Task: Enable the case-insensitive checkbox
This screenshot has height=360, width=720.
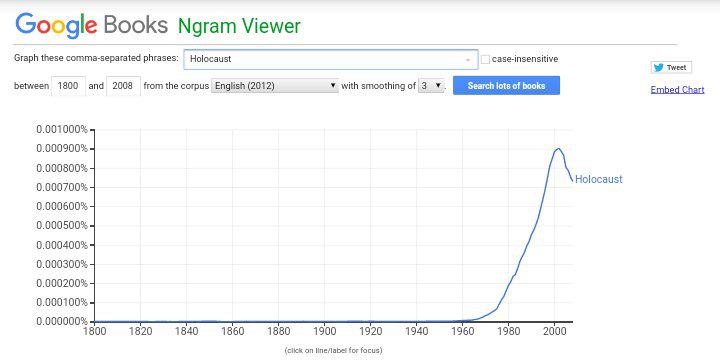Action: tap(485, 59)
